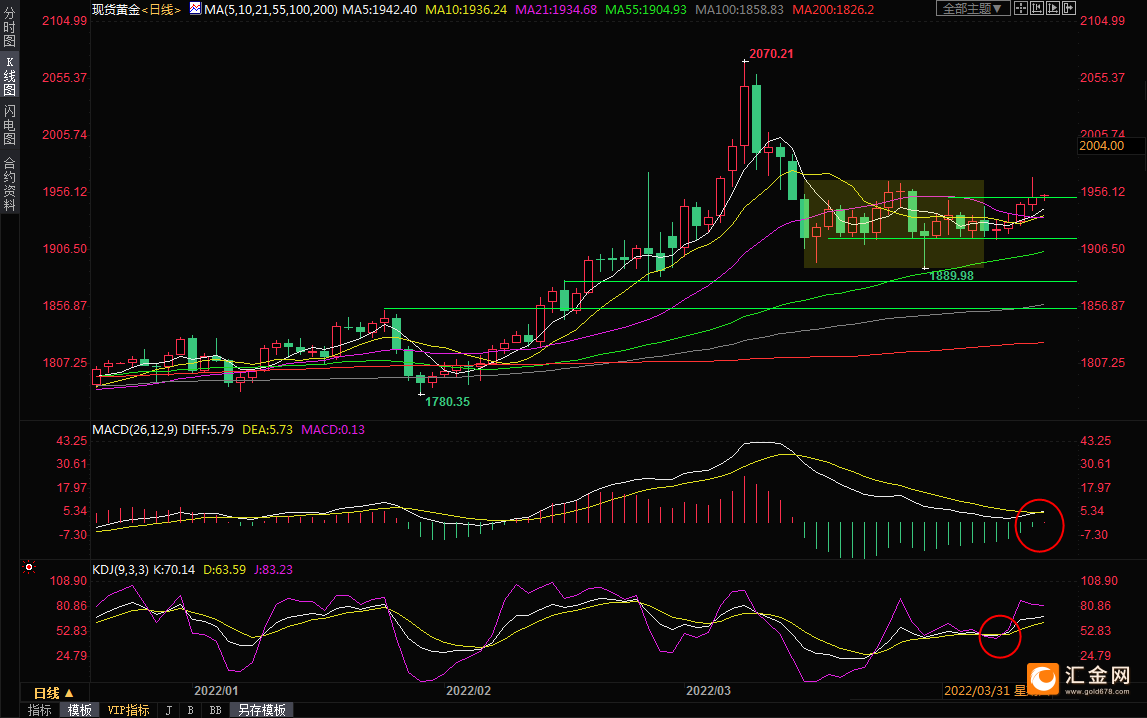Click the MA(5,10,21,55,100,200) parameters label
Viewport: 1147px width, 718px height.
click(271, 10)
